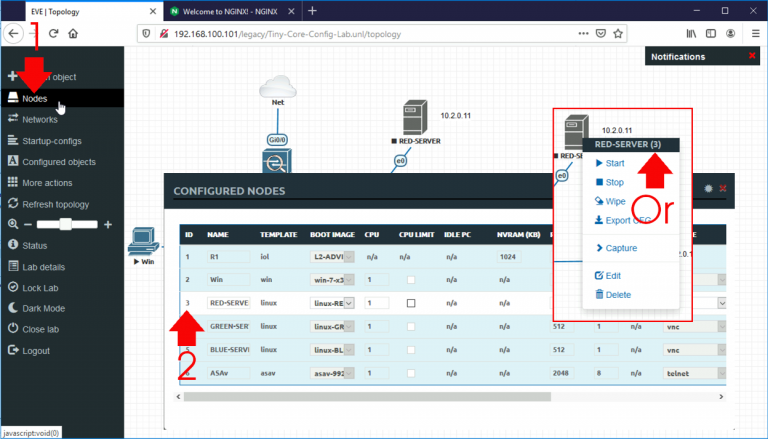
Task: Click Logout
Action: pyautogui.click(x=36, y=351)
